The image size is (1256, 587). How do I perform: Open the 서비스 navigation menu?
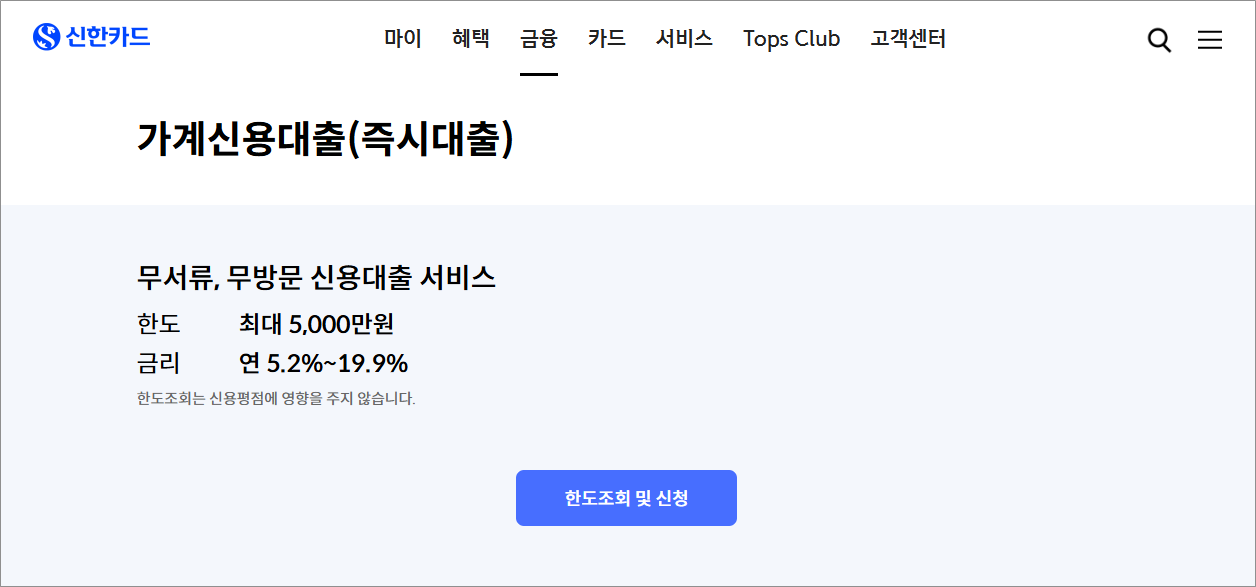click(x=683, y=38)
